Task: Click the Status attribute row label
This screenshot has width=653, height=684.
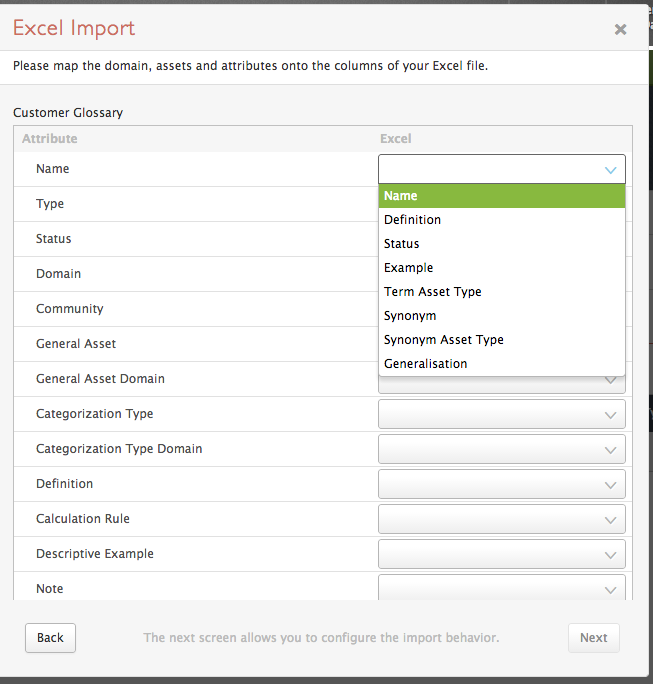Action: [x=54, y=239]
